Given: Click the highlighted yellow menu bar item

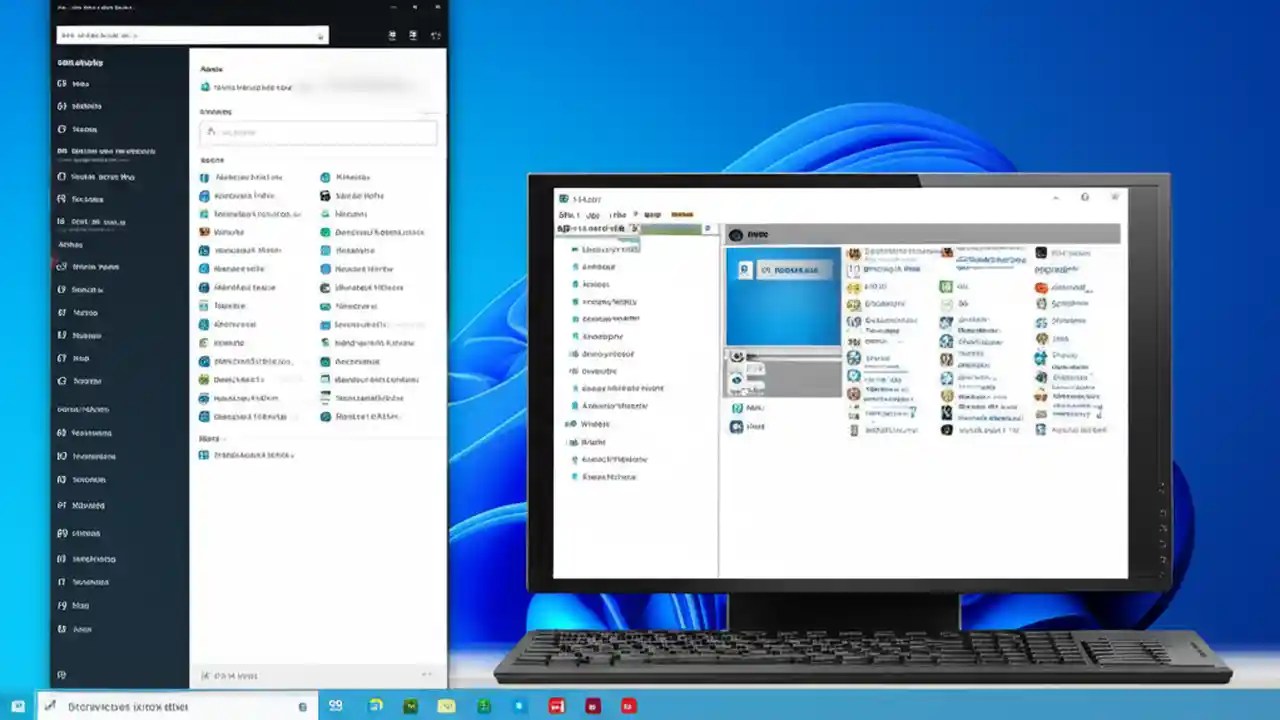Looking at the screenshot, I should click(682, 214).
